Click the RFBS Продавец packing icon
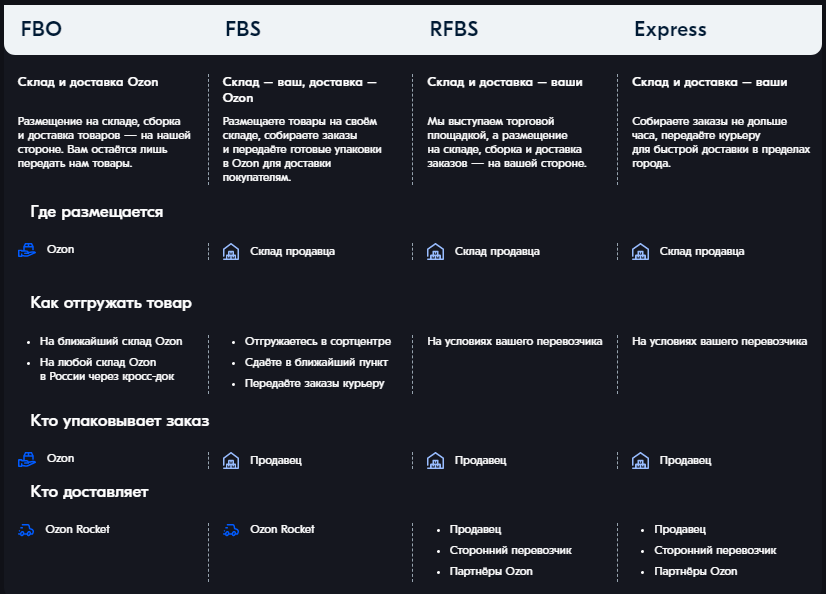This screenshot has width=826, height=594. [x=435, y=461]
